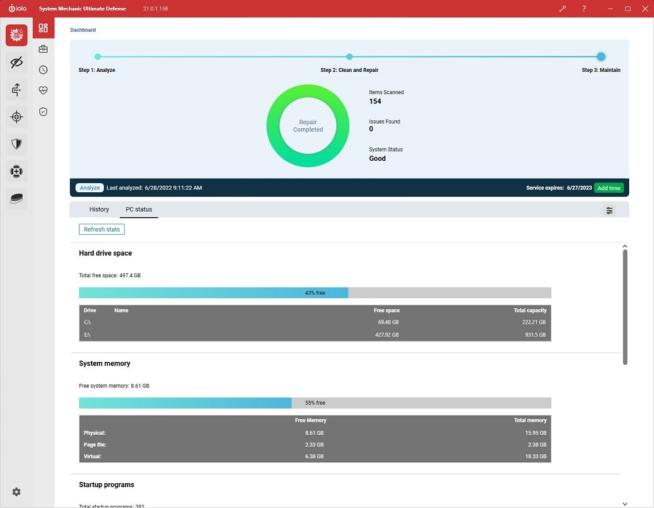Open the crosshair target sidebar icon
The image size is (654, 508).
(x=17, y=117)
